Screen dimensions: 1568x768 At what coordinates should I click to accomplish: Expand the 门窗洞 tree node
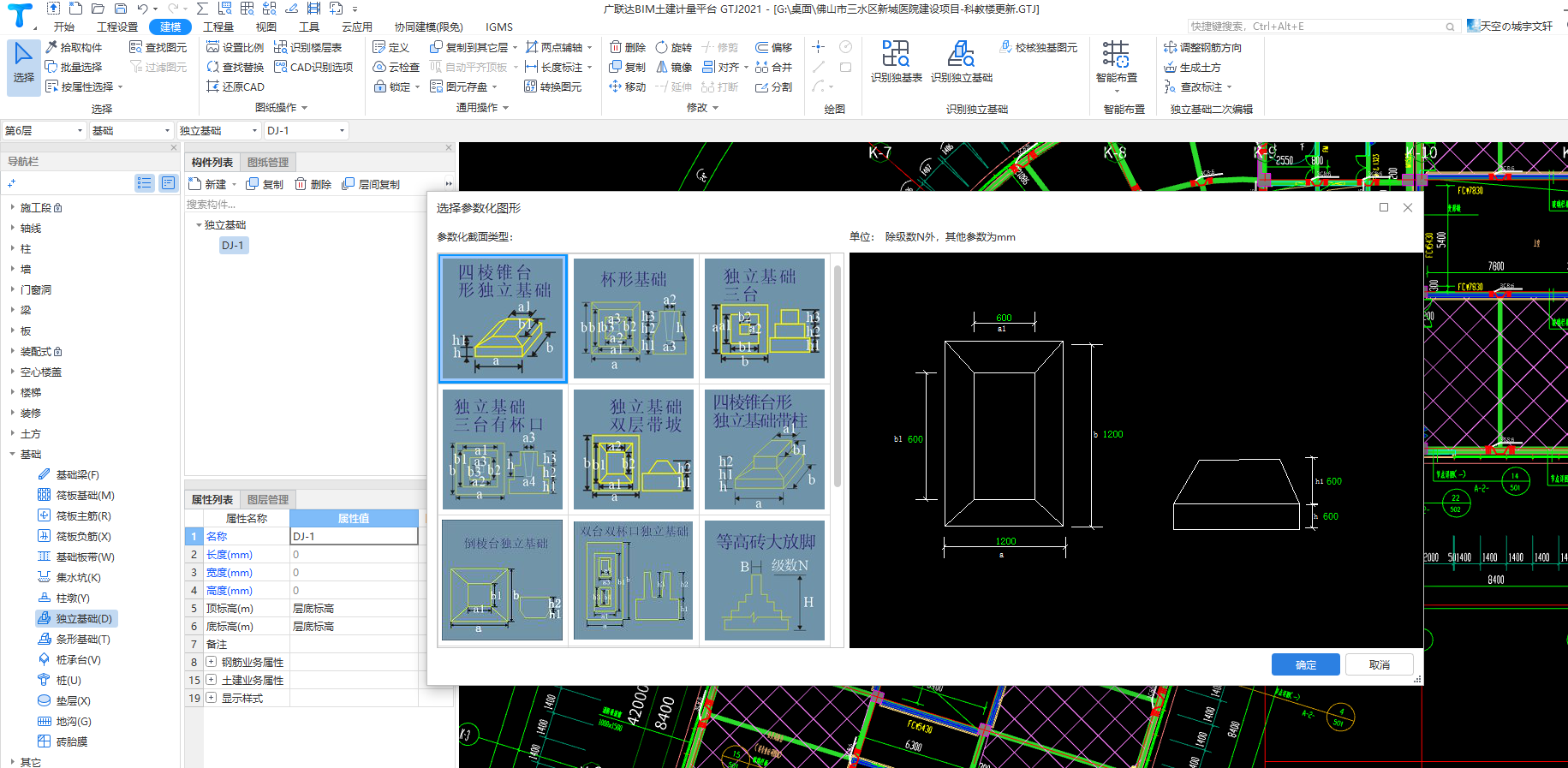pos(12,289)
